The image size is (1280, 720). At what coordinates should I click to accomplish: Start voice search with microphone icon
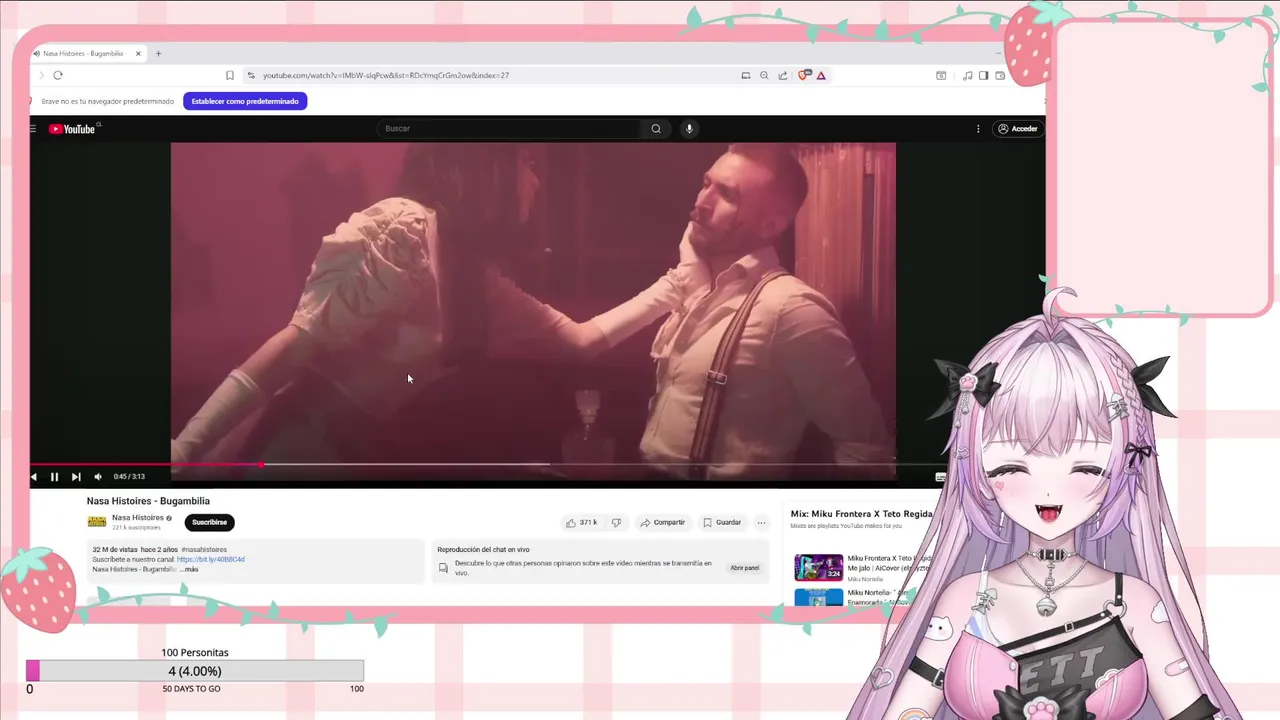tap(689, 128)
